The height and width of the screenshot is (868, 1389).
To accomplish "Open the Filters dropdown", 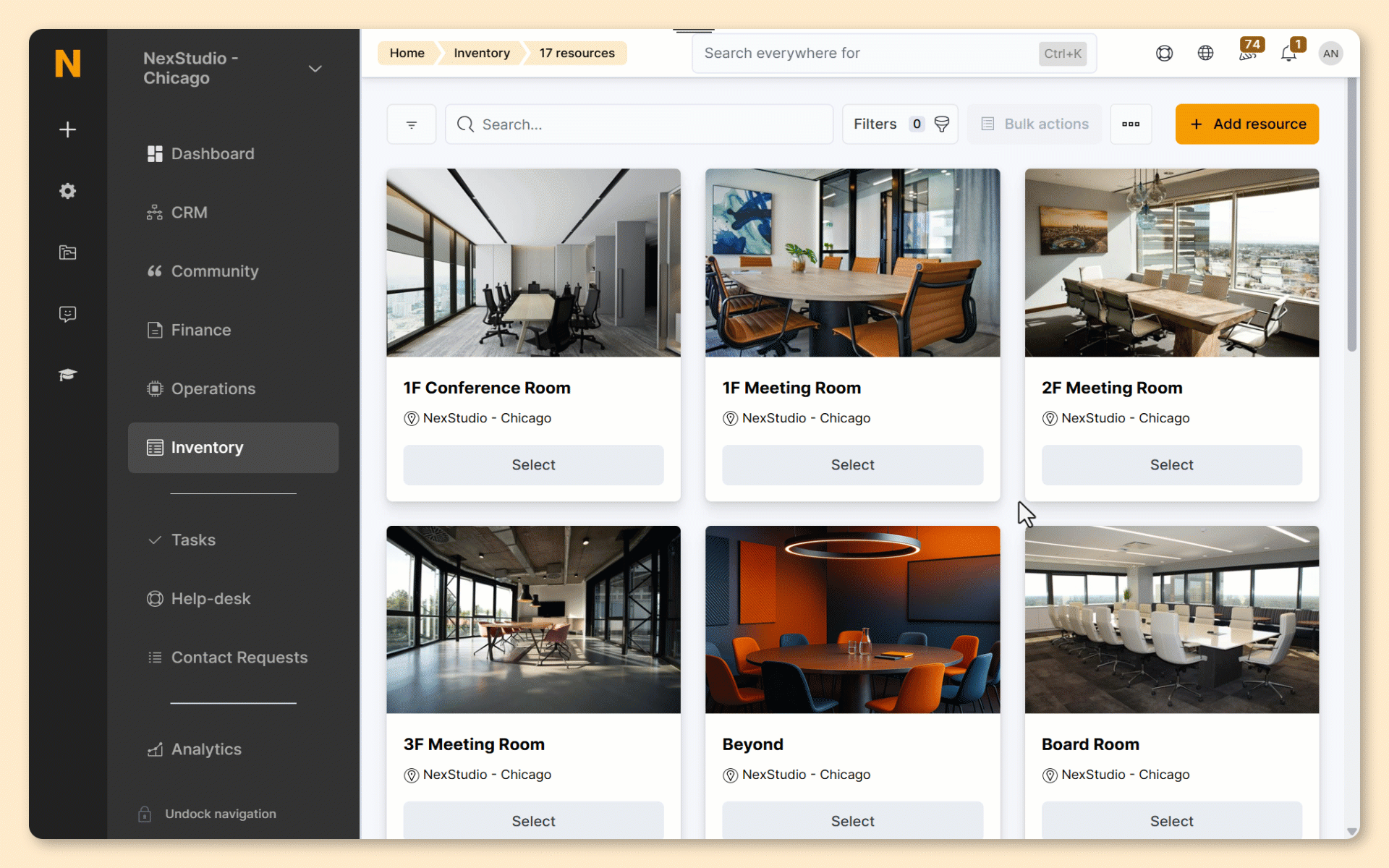I will pyautogui.click(x=900, y=124).
